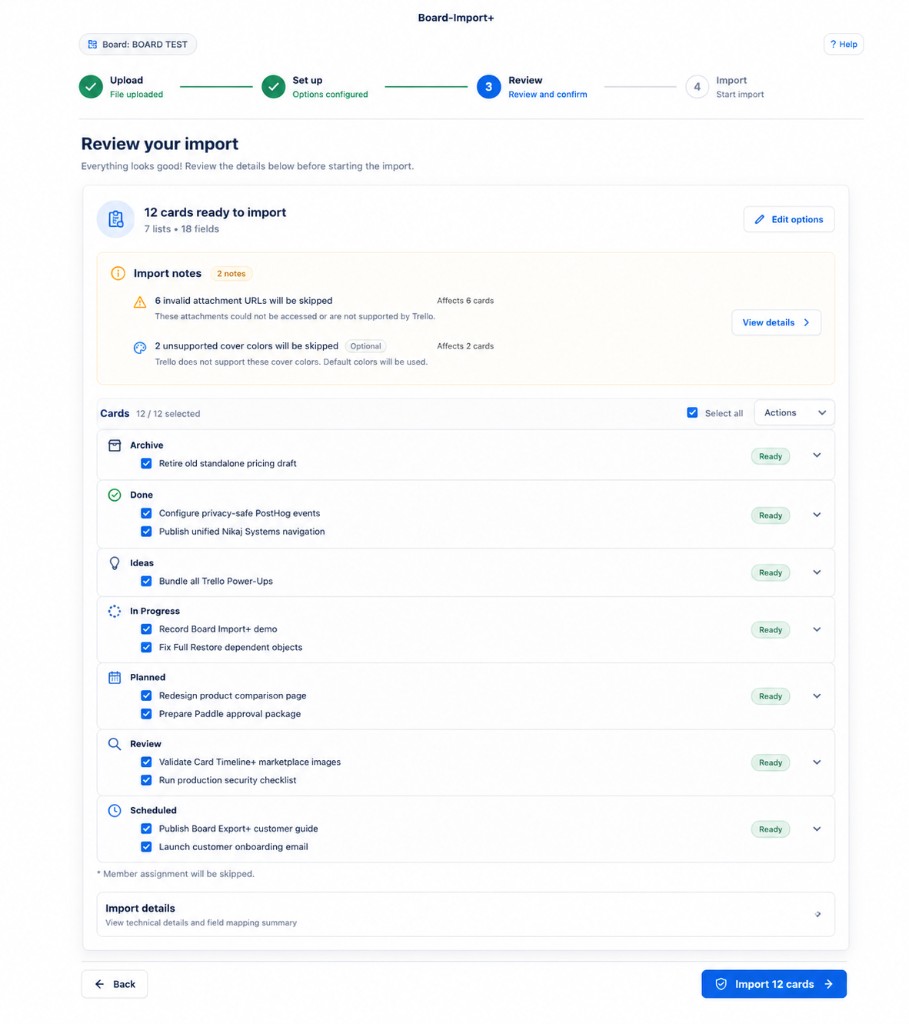Uncheck Validate Card Timeline+ marketplace images
Image resolution: width=909 pixels, height=1024 pixels.
point(146,762)
